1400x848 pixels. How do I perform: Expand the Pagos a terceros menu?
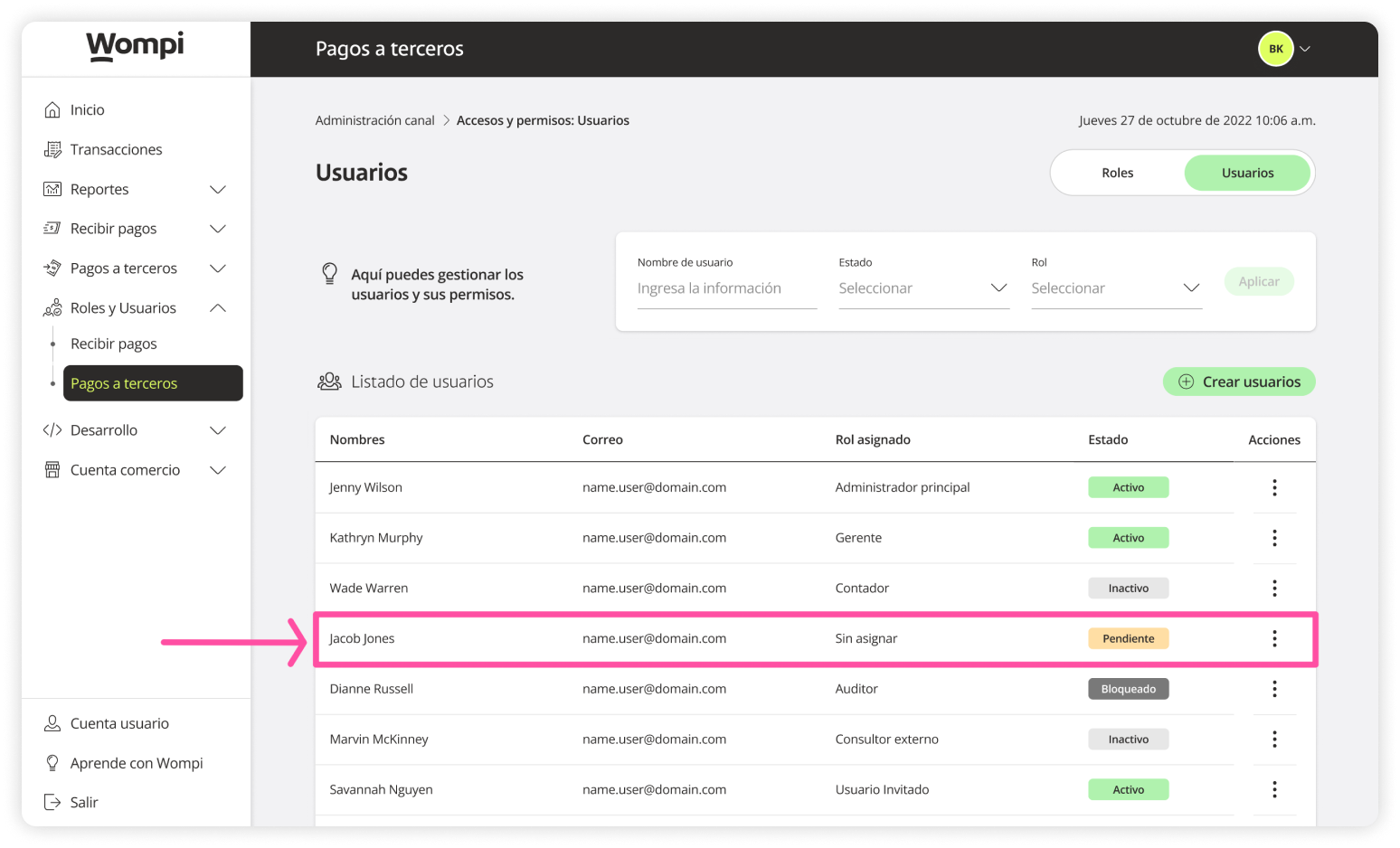click(x=218, y=268)
